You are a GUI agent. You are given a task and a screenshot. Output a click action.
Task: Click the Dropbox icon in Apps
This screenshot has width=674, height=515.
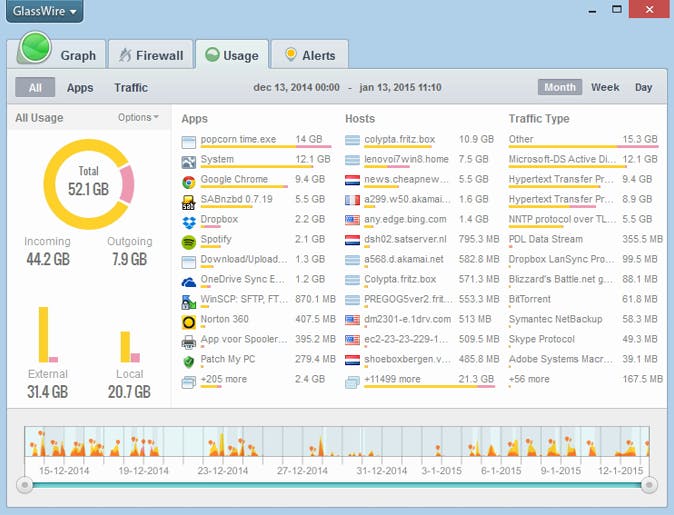[x=188, y=222]
